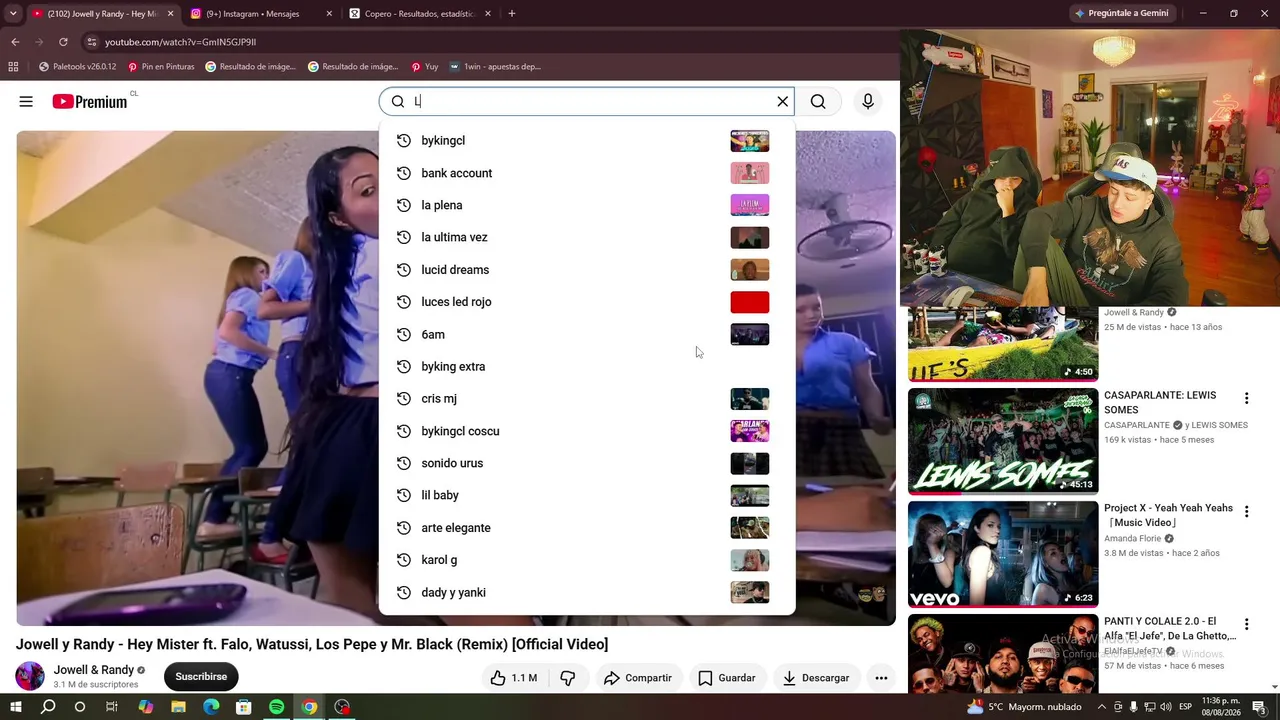Go to YouTube Premium home logo
The image size is (1280, 720).
[90, 101]
